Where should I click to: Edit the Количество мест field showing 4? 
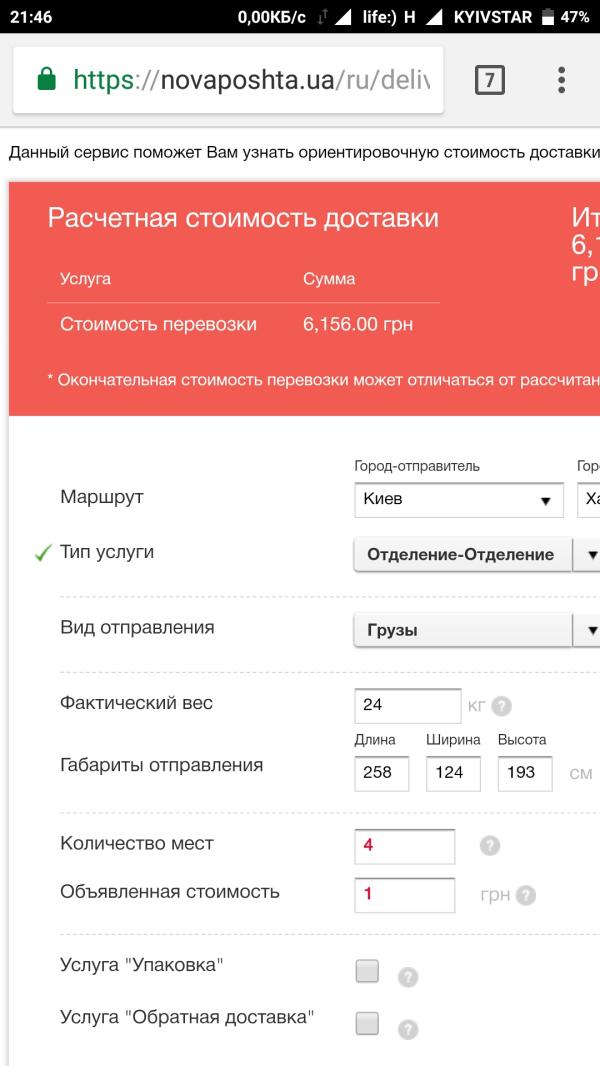(405, 846)
